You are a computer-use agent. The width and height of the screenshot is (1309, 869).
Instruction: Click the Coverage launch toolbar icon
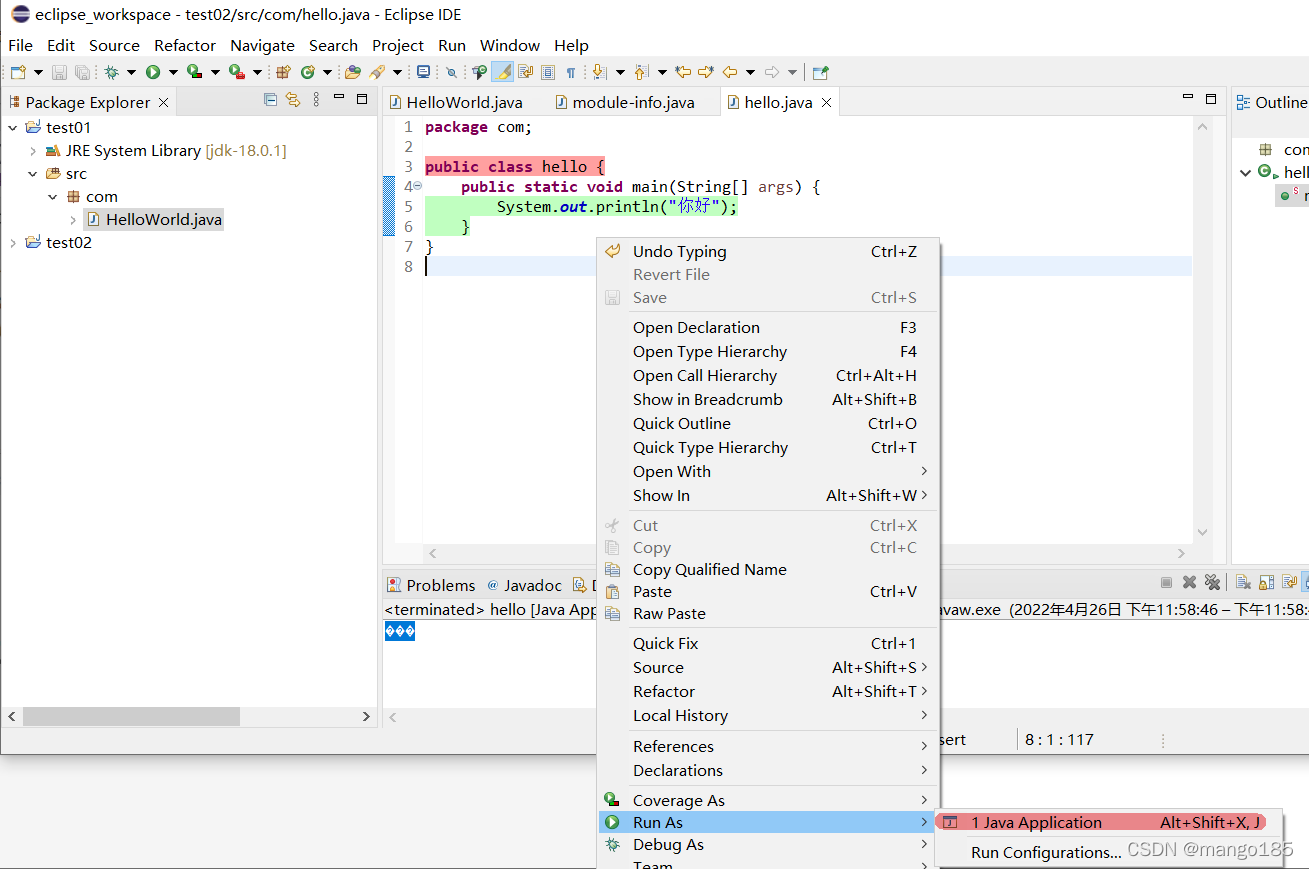(194, 72)
